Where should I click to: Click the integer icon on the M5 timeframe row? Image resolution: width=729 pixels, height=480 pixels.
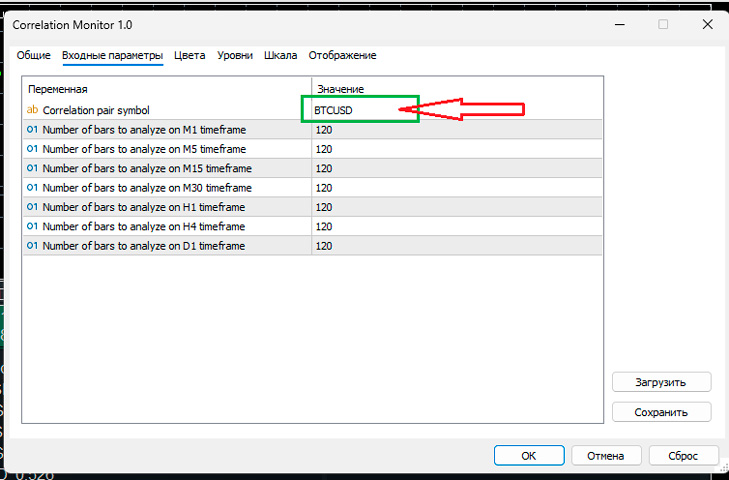pyautogui.click(x=32, y=149)
